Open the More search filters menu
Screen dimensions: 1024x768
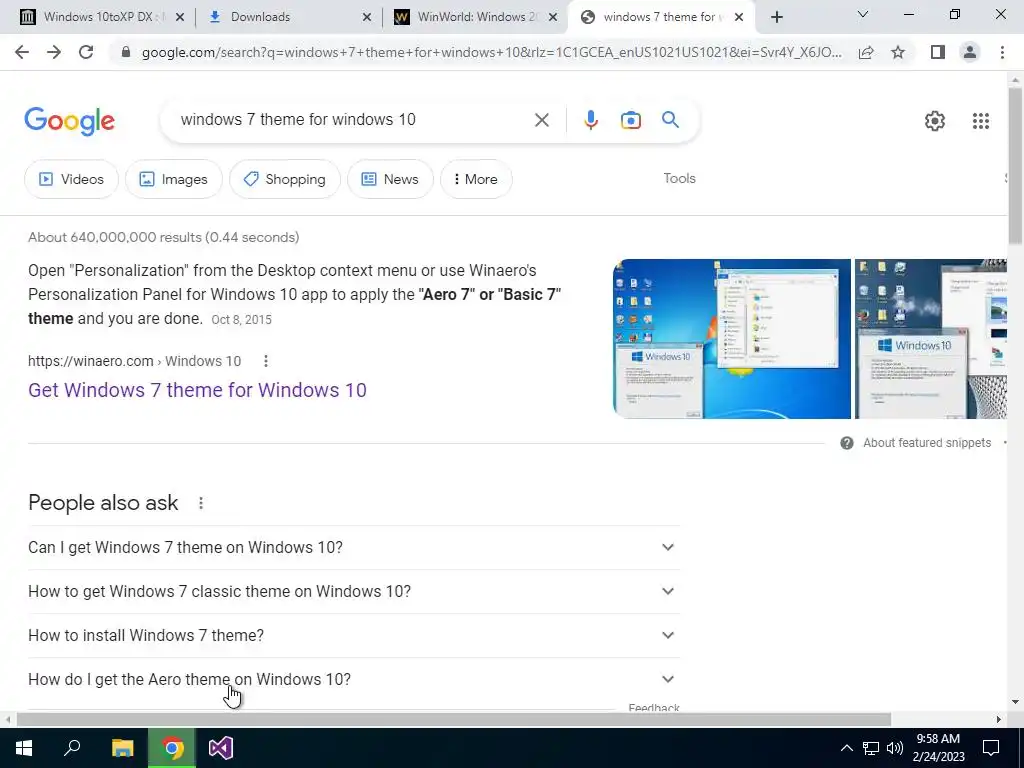[476, 179]
